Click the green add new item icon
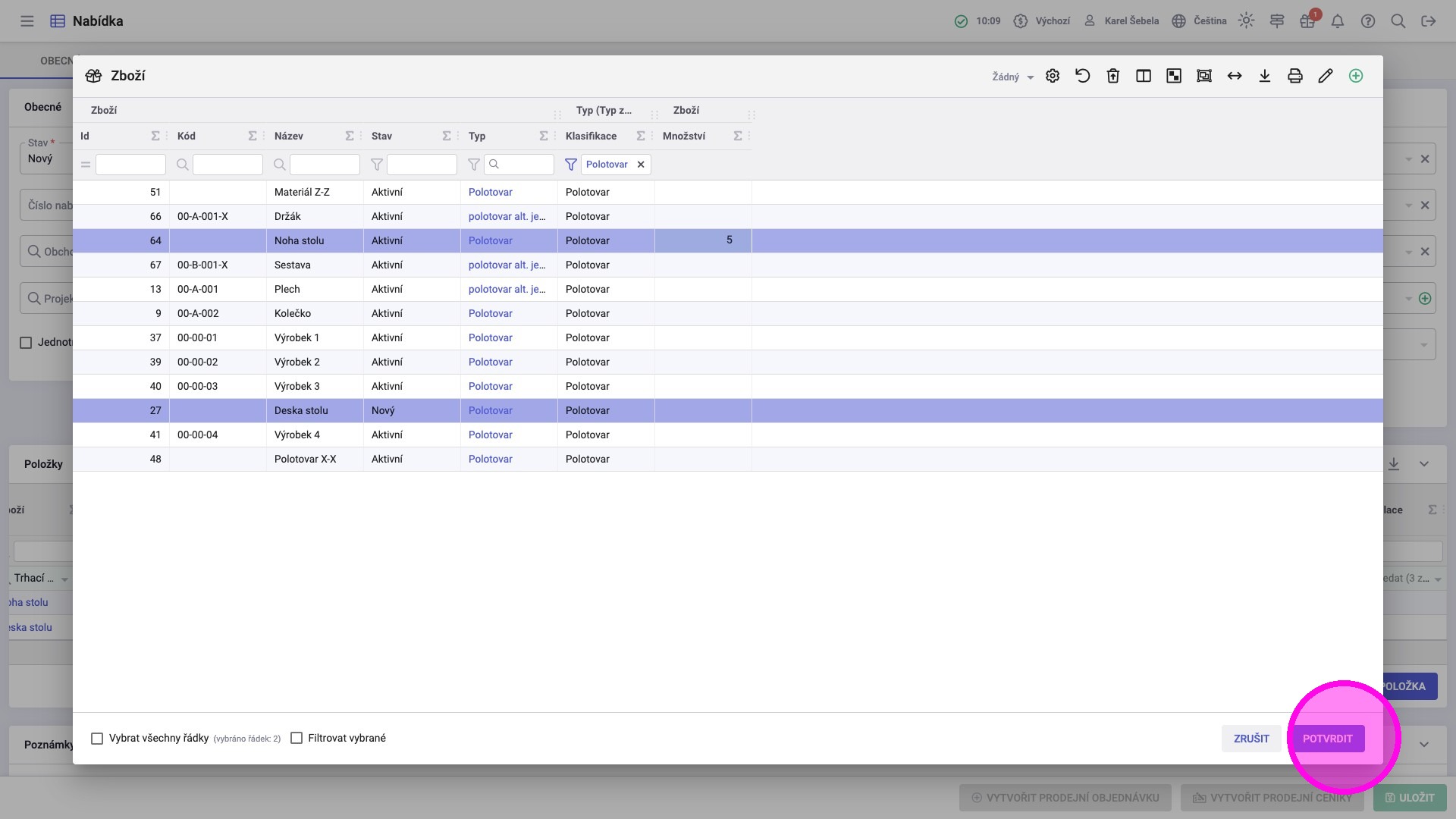Image resolution: width=1456 pixels, height=819 pixels. point(1356,76)
